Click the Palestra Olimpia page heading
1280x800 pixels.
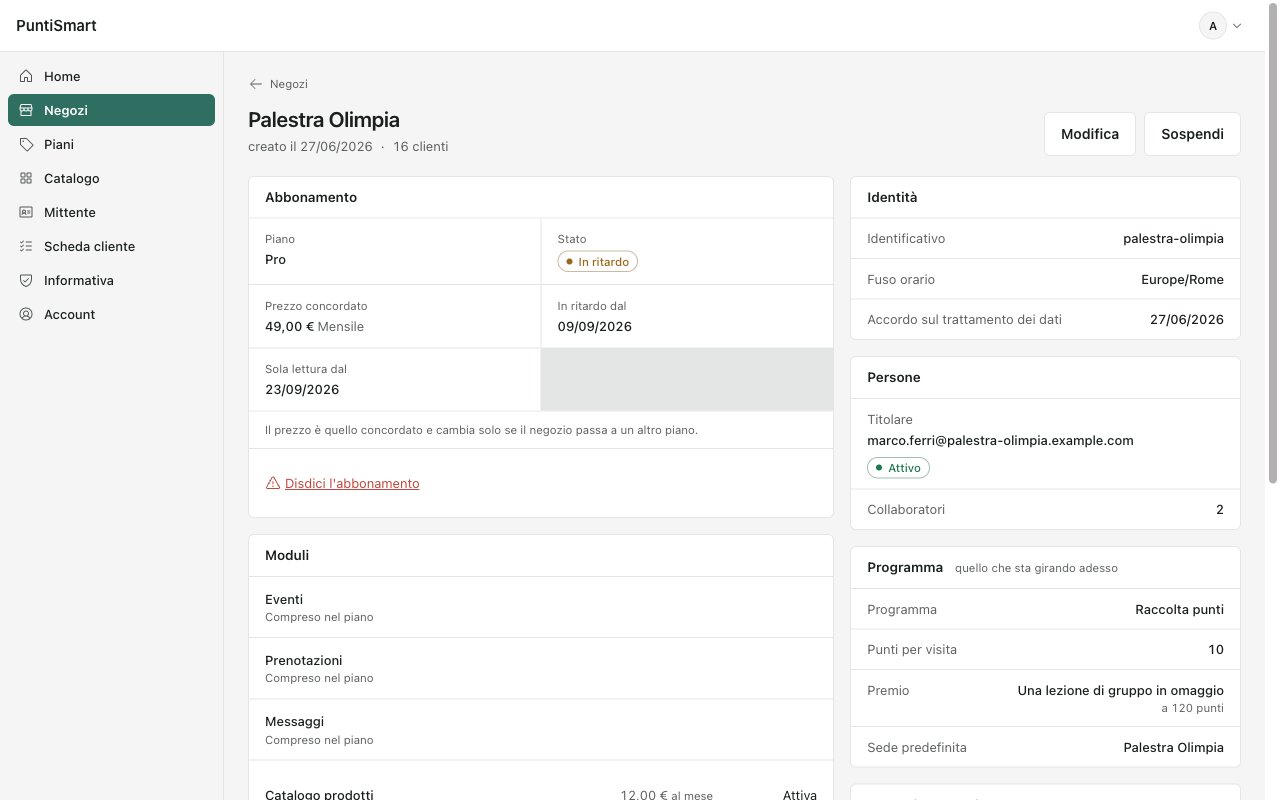coord(324,120)
